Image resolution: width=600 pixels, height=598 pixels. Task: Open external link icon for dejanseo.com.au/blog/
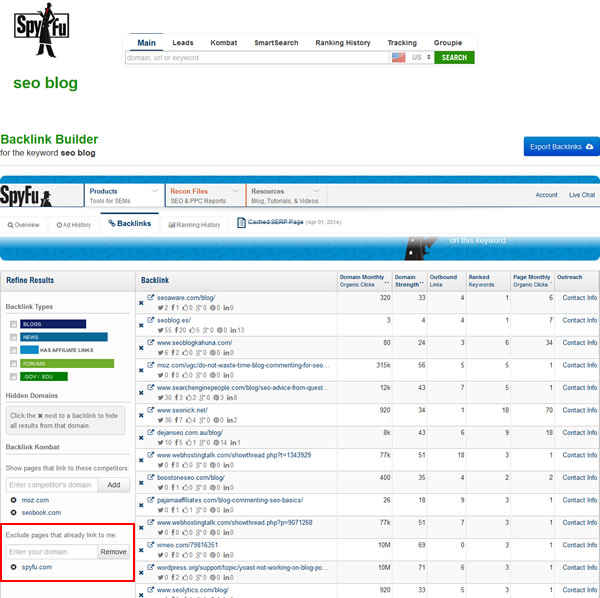click(x=151, y=432)
